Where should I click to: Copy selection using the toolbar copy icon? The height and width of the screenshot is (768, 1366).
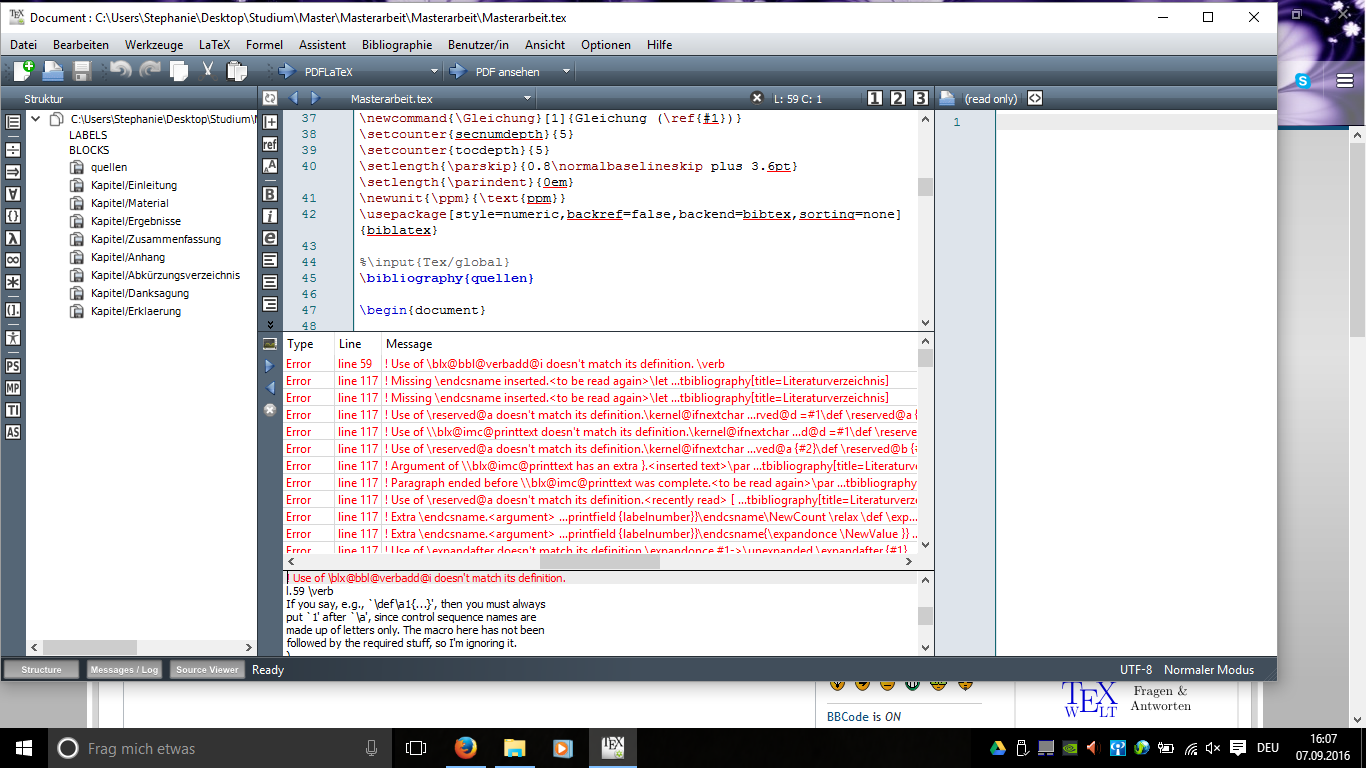[x=179, y=71]
